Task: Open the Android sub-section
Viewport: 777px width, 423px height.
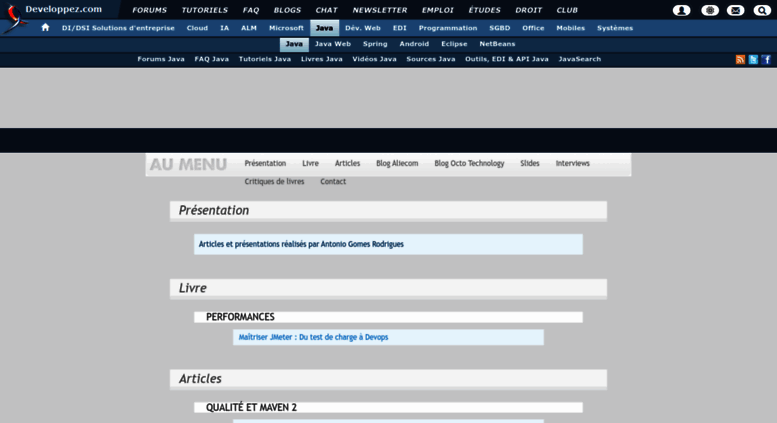Action: click(x=414, y=44)
